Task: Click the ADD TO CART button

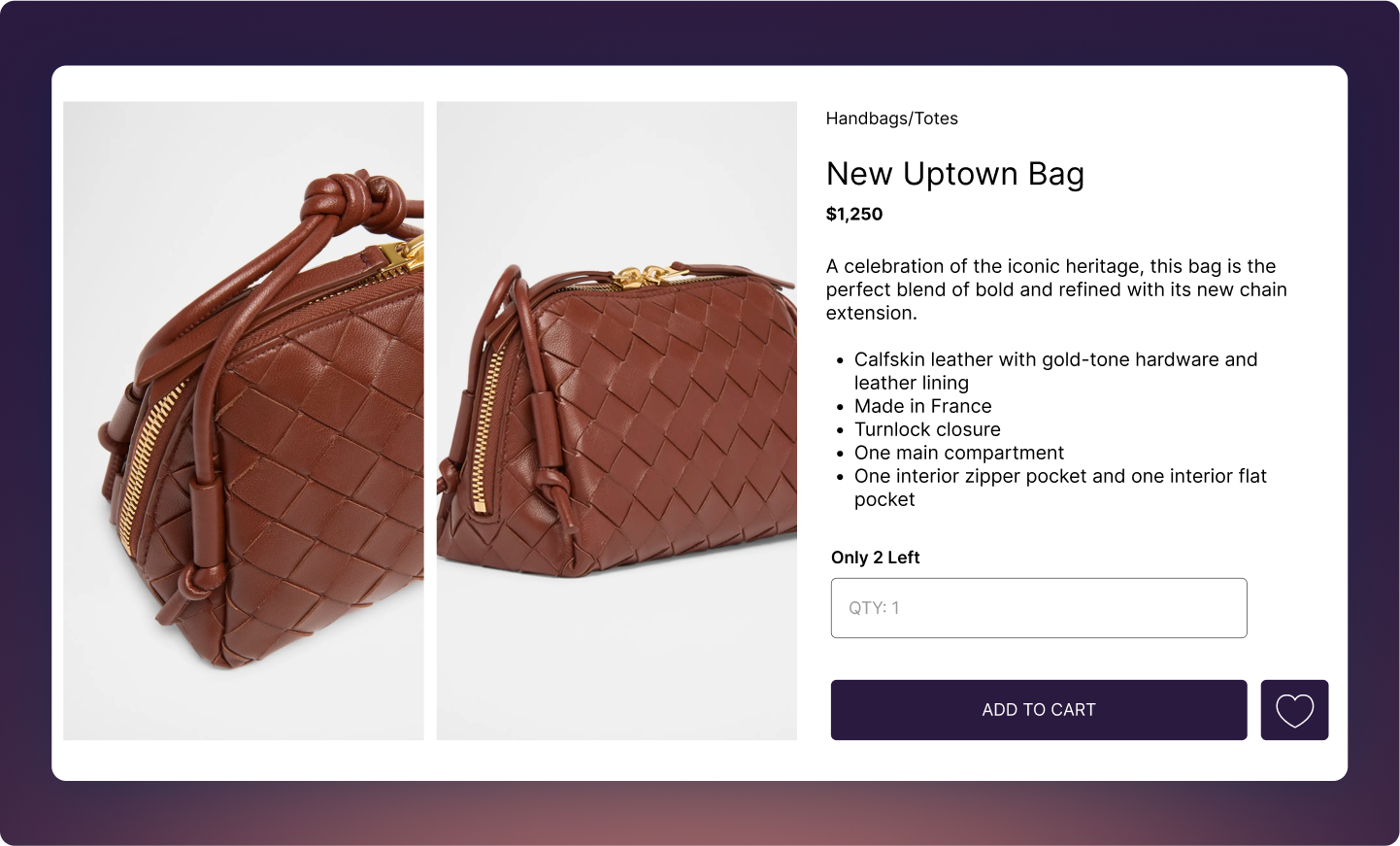Action: [x=1038, y=710]
